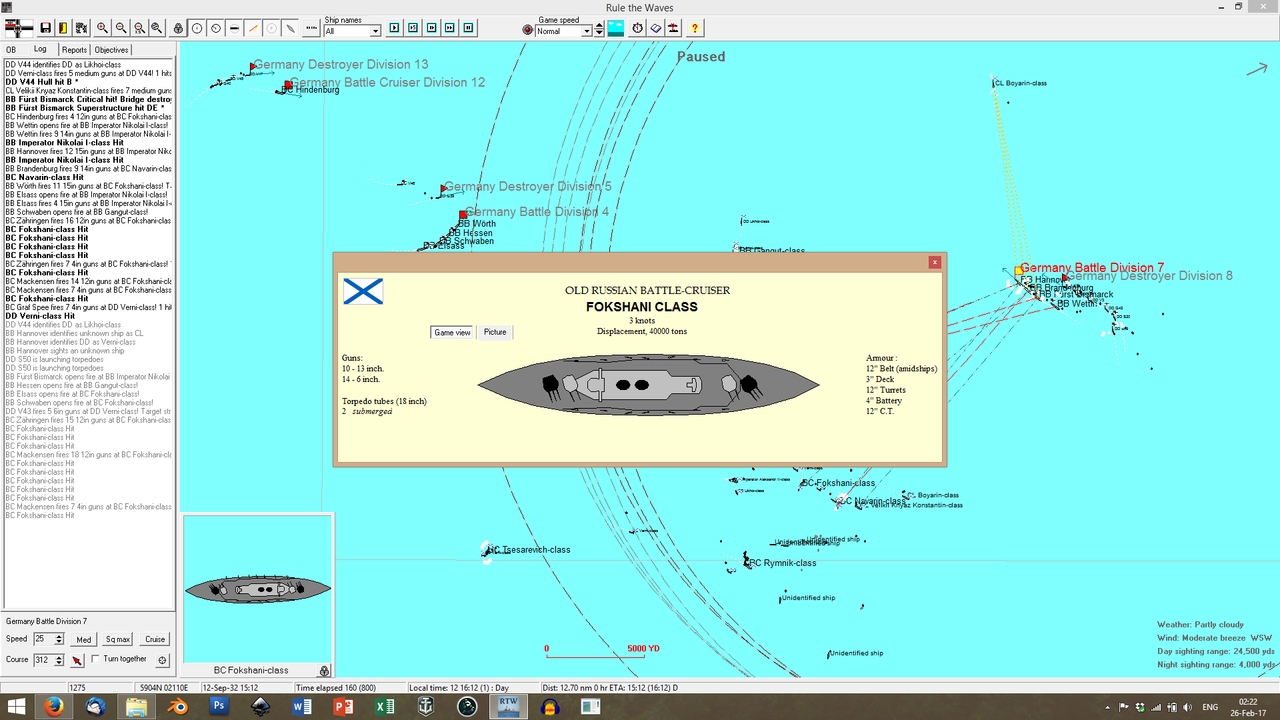Viewport: 1280px width, 720px height.
Task: Click the zoom in magnifier icon
Action: [101, 28]
